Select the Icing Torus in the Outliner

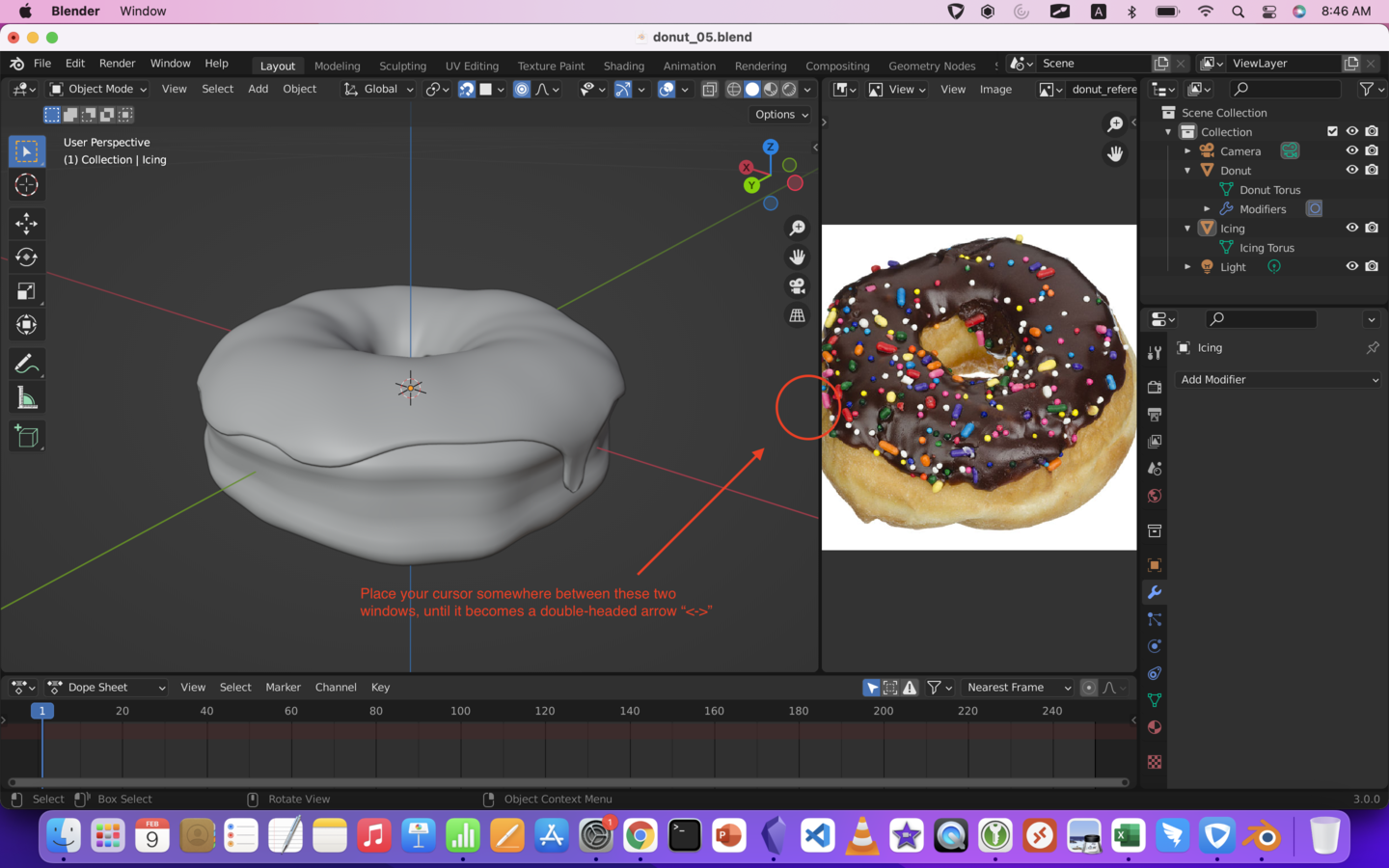1268,247
